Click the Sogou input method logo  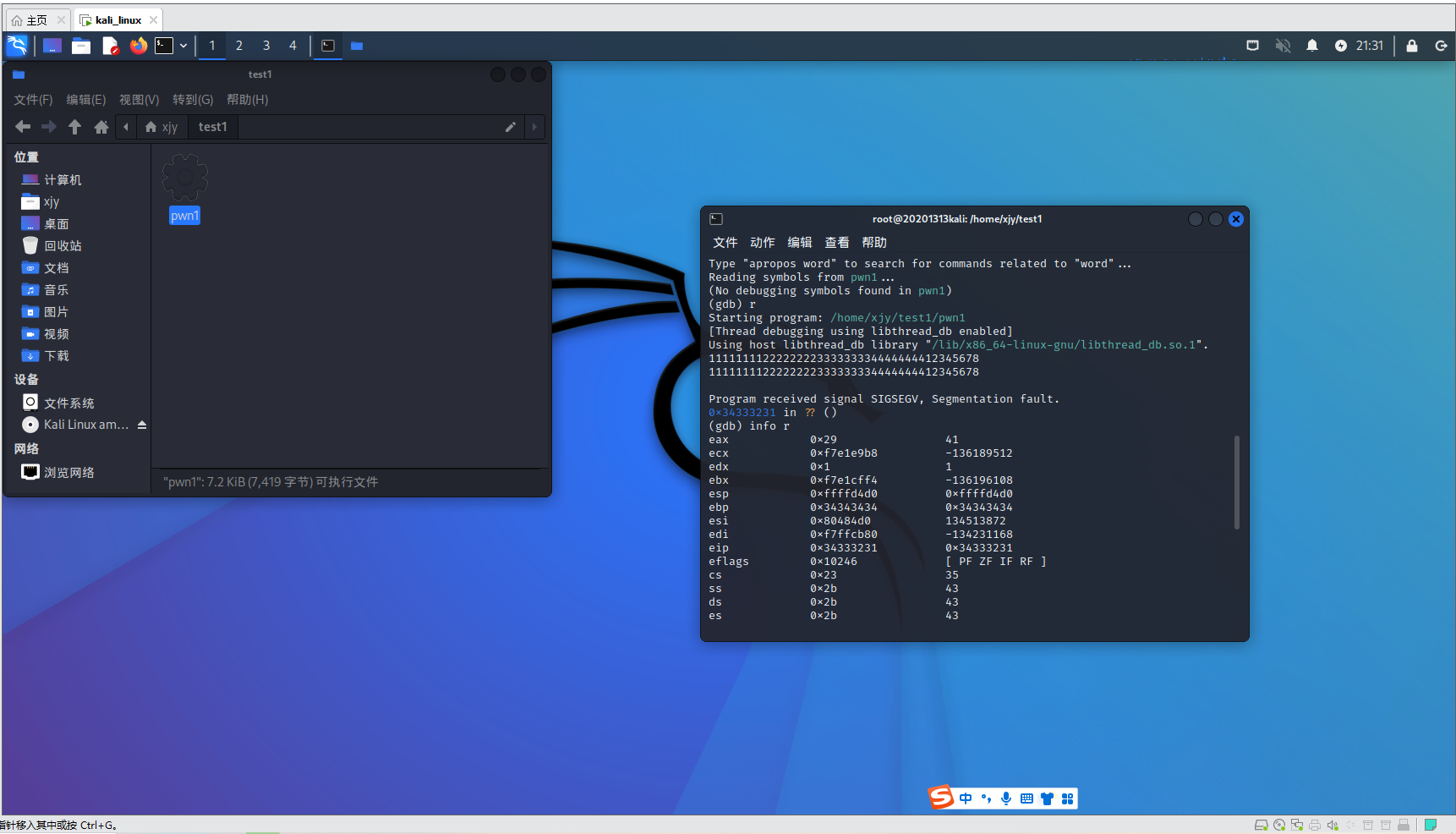click(941, 798)
